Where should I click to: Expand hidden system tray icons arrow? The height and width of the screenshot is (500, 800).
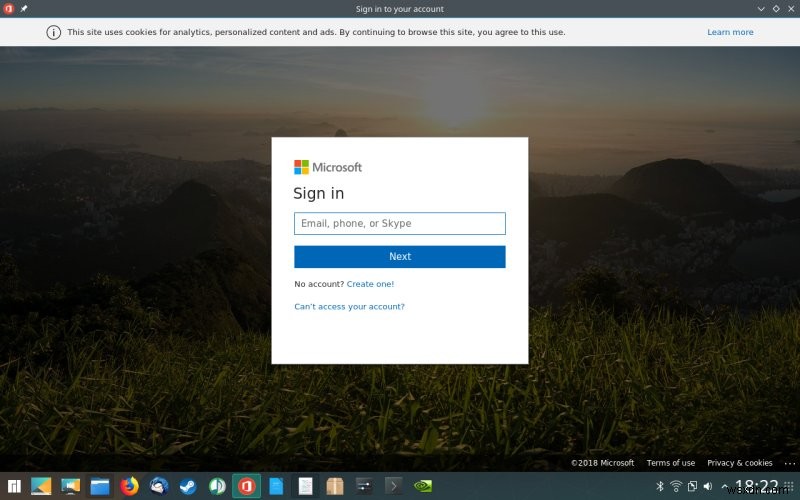(x=724, y=486)
